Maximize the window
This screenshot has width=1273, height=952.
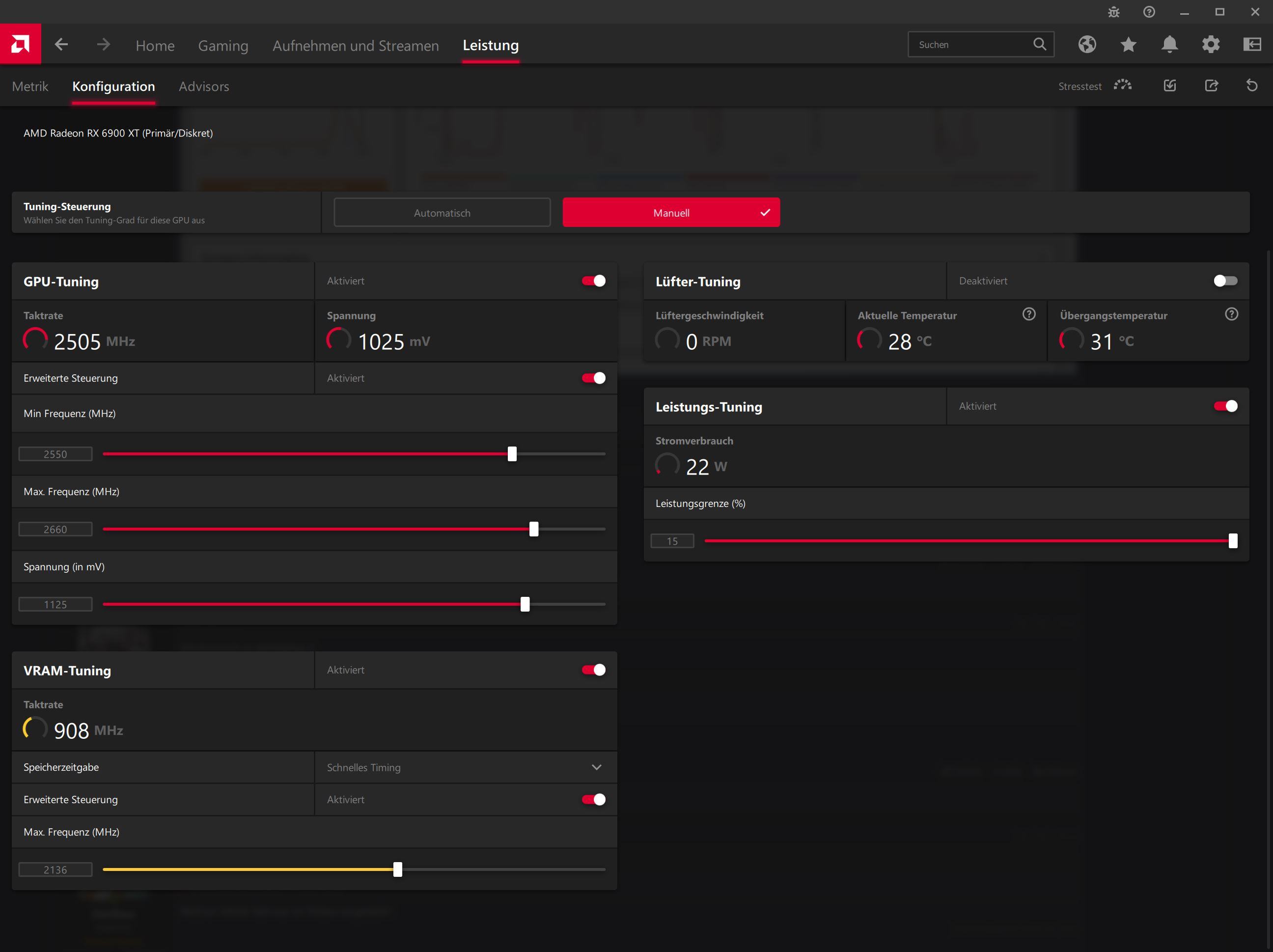[x=1219, y=12]
